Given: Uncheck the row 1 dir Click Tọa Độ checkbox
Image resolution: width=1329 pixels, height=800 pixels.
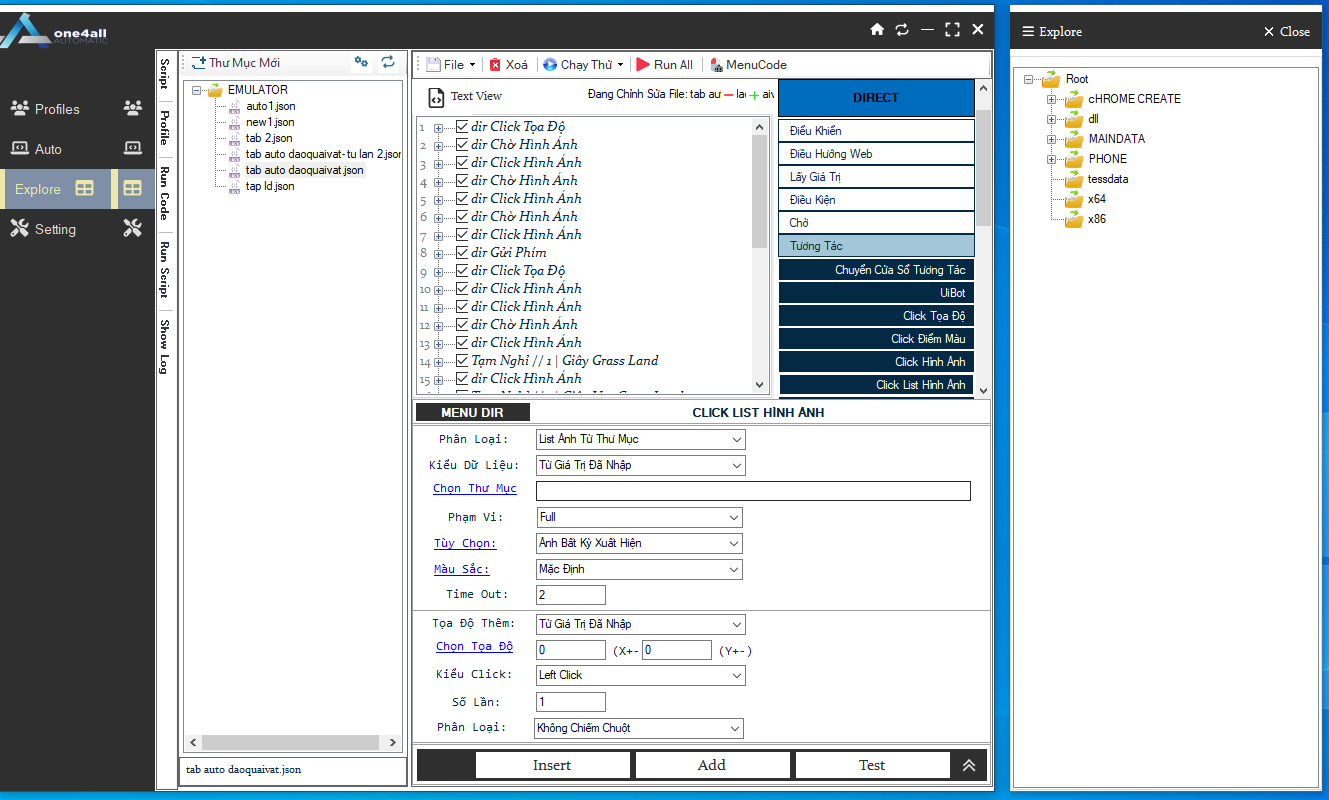Looking at the screenshot, I should click(x=462, y=127).
